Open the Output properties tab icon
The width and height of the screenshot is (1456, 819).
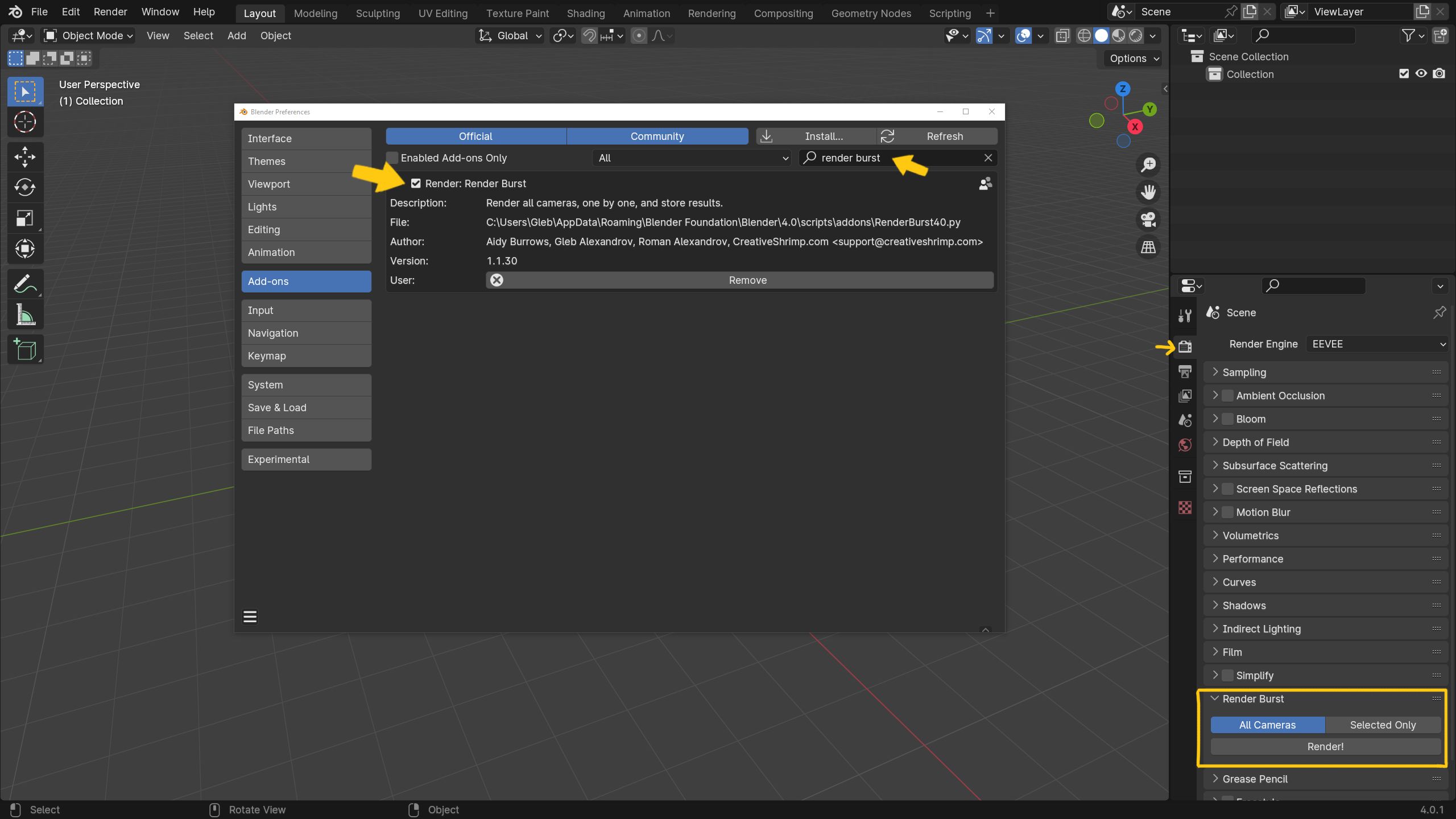[1185, 372]
